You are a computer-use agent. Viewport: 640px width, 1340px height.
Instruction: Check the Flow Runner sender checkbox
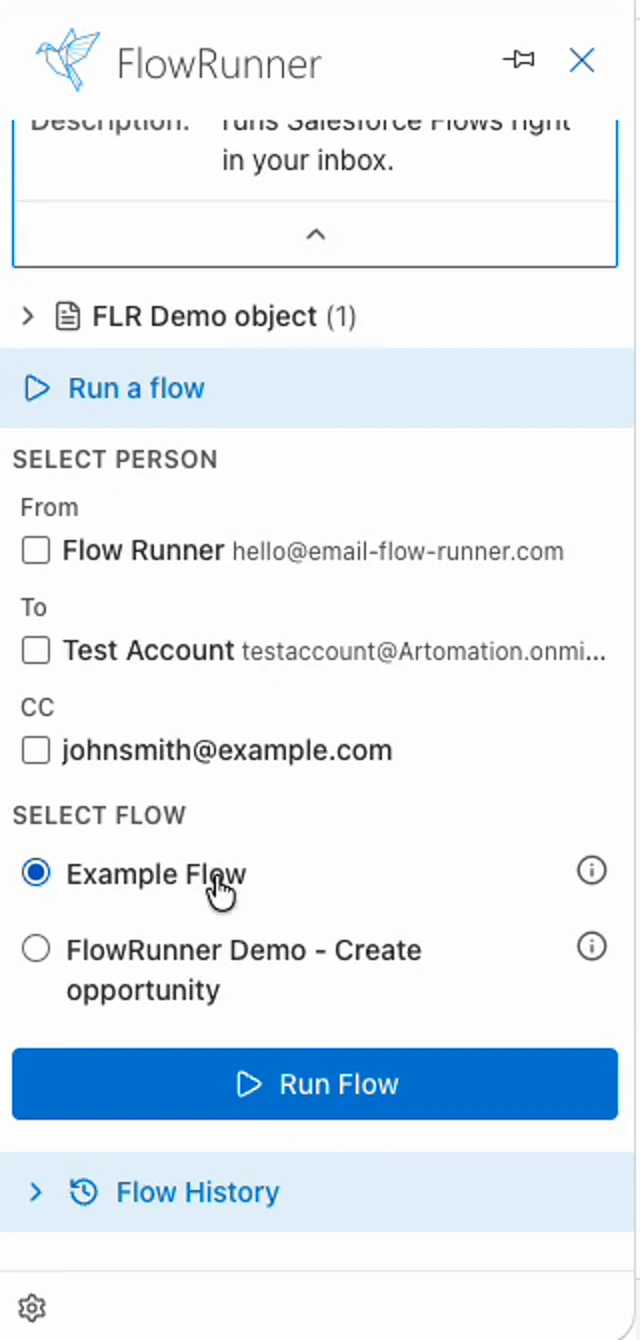pos(36,550)
